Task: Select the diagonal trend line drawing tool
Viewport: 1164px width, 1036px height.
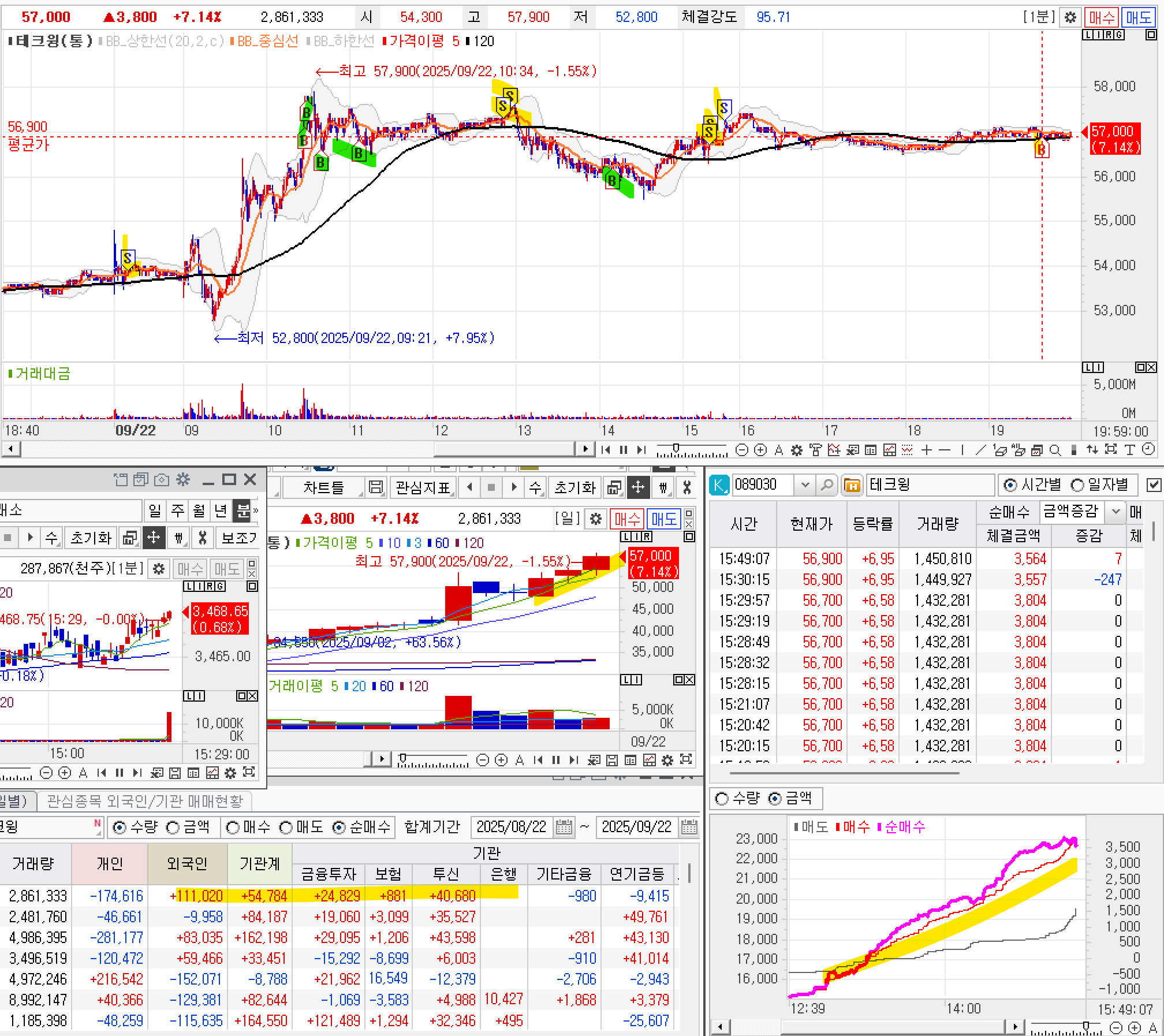Action: [980, 450]
